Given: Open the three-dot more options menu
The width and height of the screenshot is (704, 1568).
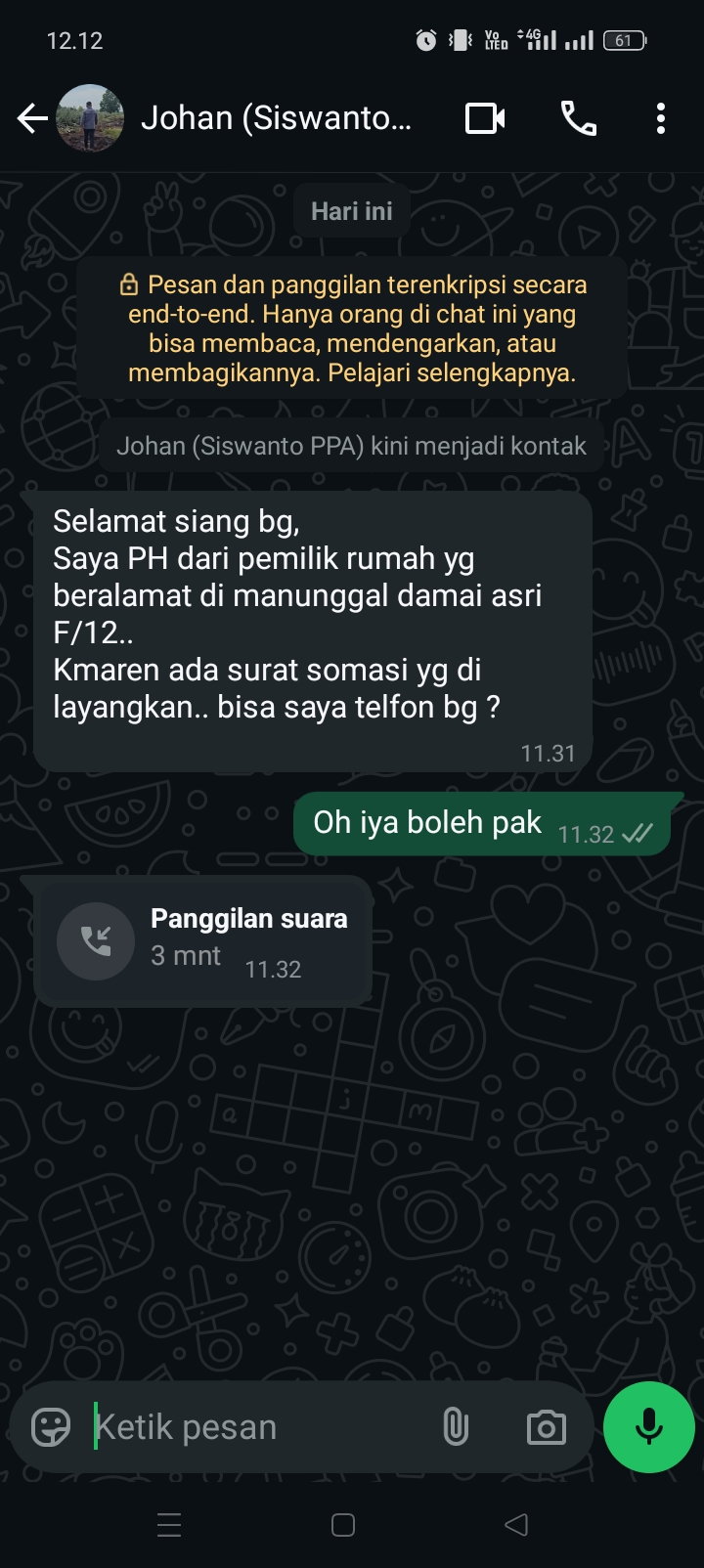Looking at the screenshot, I should [x=661, y=119].
